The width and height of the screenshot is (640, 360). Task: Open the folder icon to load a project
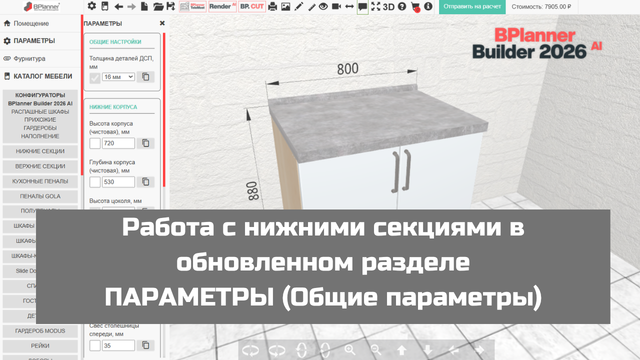pos(158,7)
